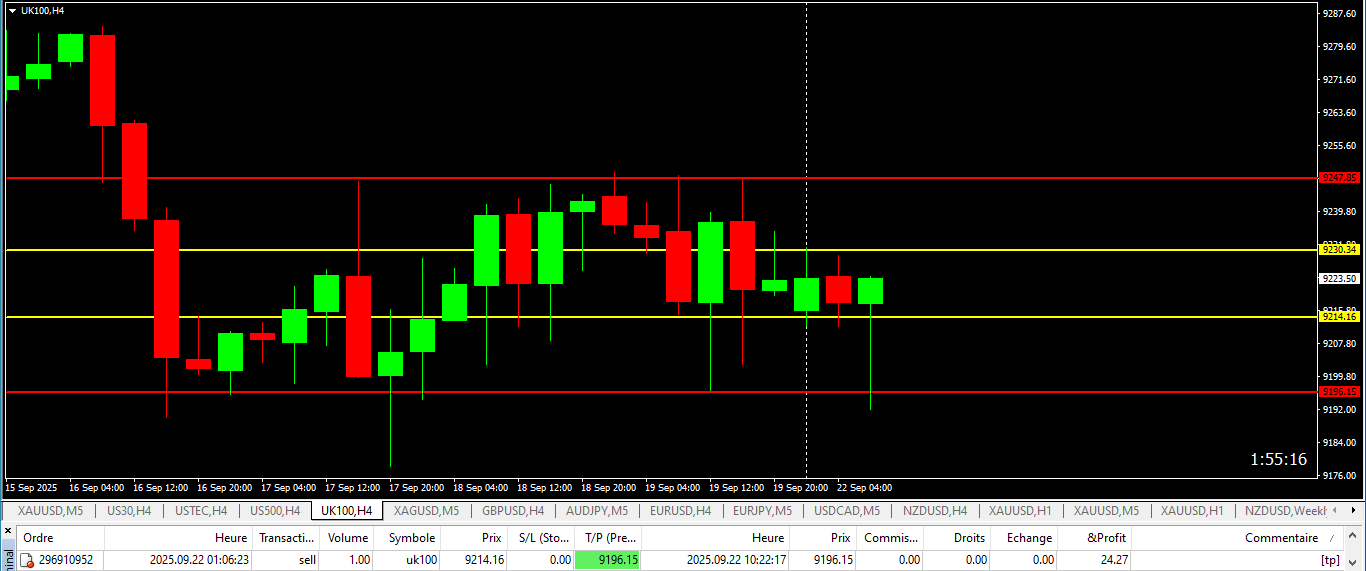The width and height of the screenshot is (1366, 571).
Task: Select the US500,H4 chart tab
Action: (x=275, y=511)
